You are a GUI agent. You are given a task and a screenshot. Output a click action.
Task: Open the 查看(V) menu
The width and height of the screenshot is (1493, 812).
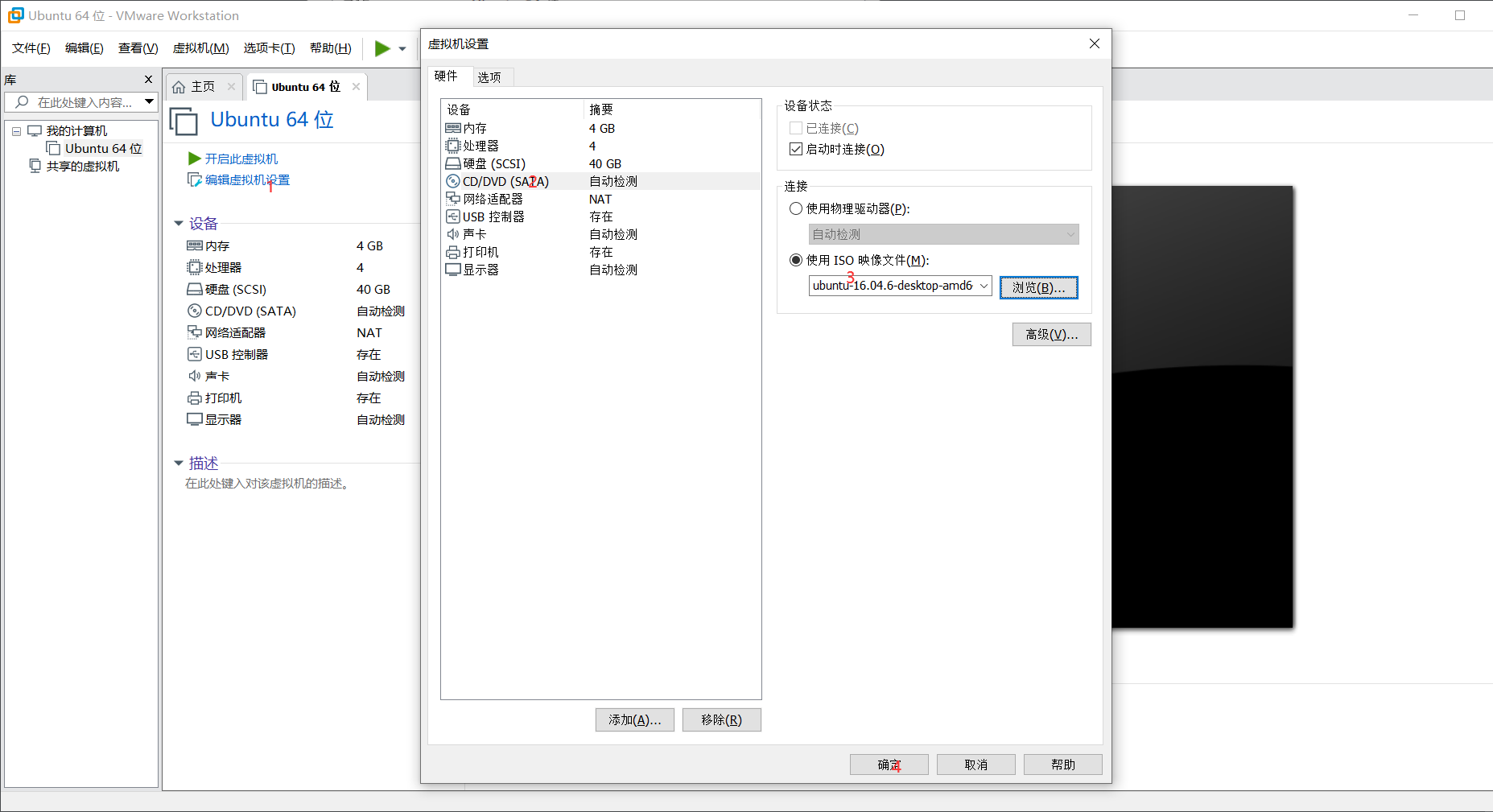(x=138, y=48)
